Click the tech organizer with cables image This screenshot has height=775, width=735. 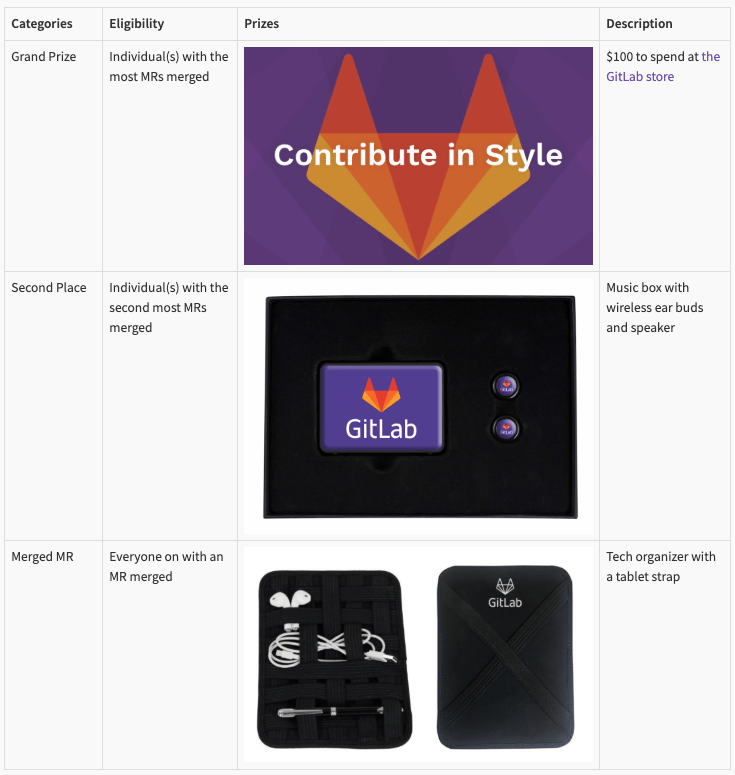(334, 659)
